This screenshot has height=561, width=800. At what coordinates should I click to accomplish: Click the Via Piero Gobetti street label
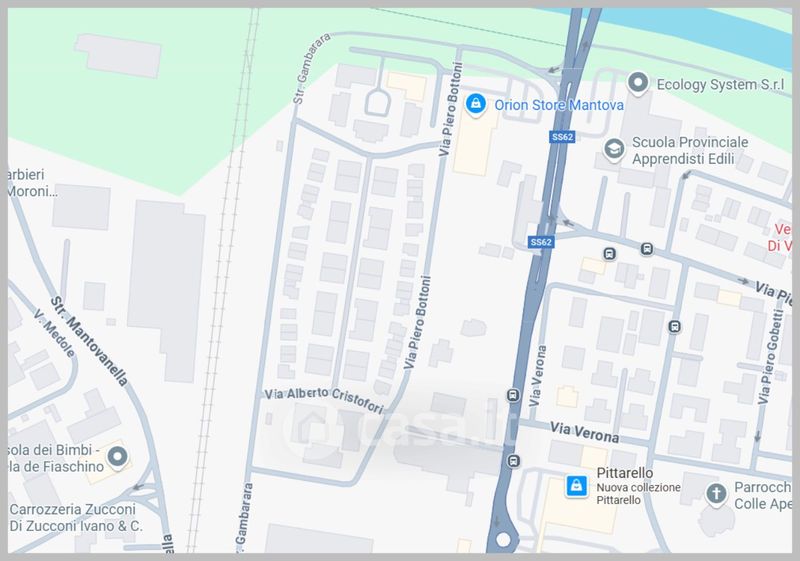coord(771,356)
